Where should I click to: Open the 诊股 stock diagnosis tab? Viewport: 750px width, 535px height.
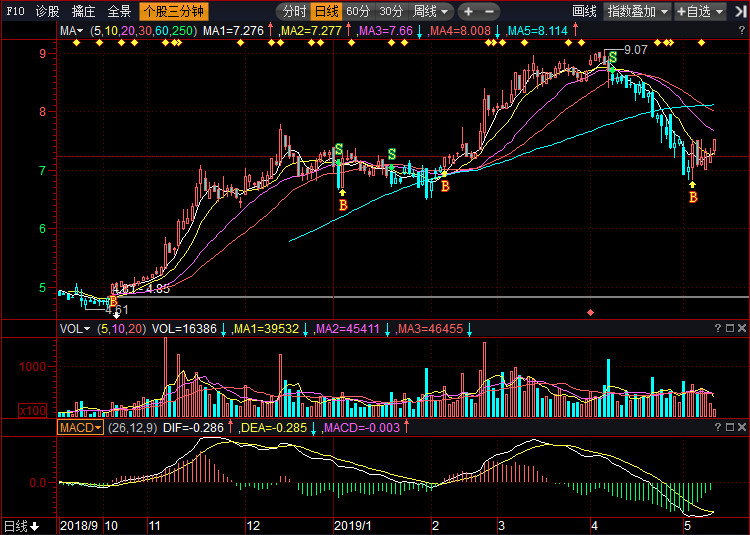point(47,12)
